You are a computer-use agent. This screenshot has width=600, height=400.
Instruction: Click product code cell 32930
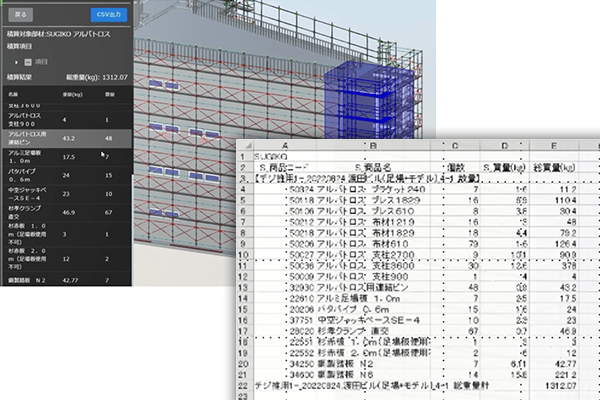[x=285, y=287]
